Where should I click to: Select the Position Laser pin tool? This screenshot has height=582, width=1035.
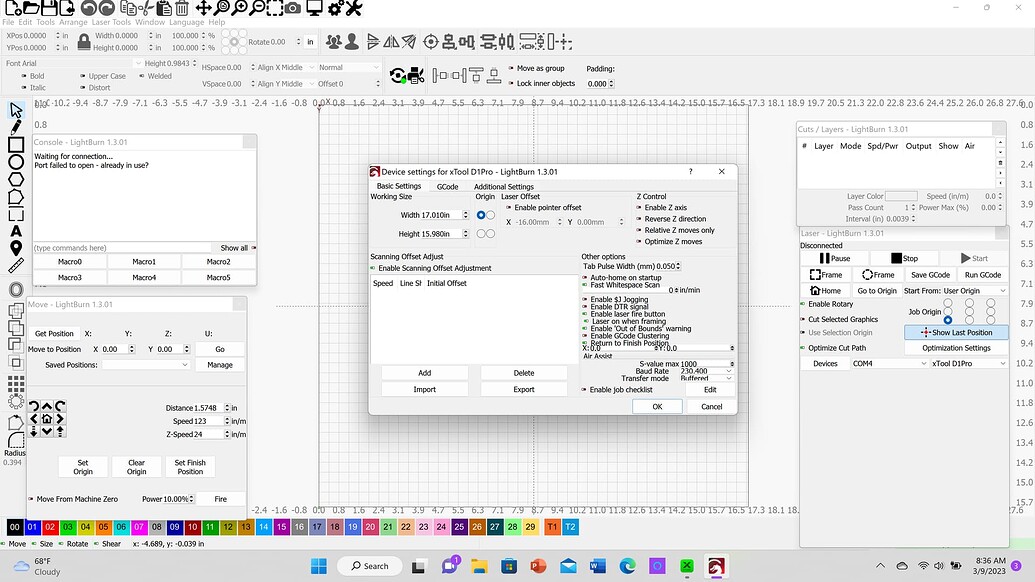tap(16, 248)
